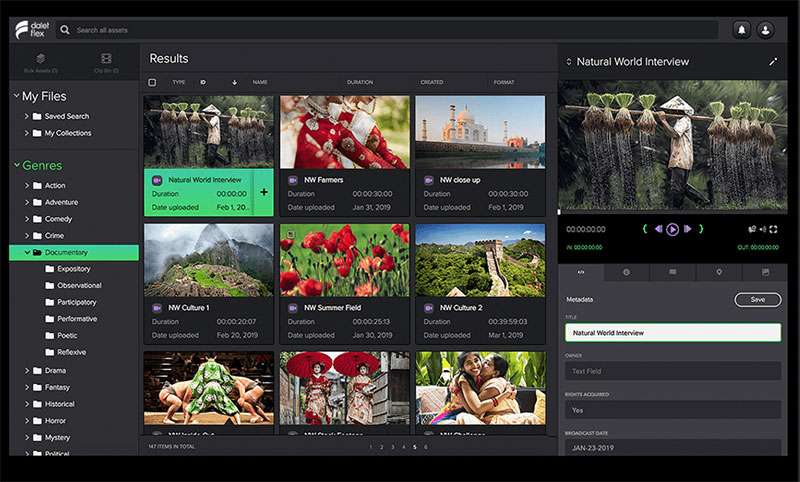Open the Taj Mahal NW close up thumbnail
This screenshot has height=482, width=800.
[480, 132]
